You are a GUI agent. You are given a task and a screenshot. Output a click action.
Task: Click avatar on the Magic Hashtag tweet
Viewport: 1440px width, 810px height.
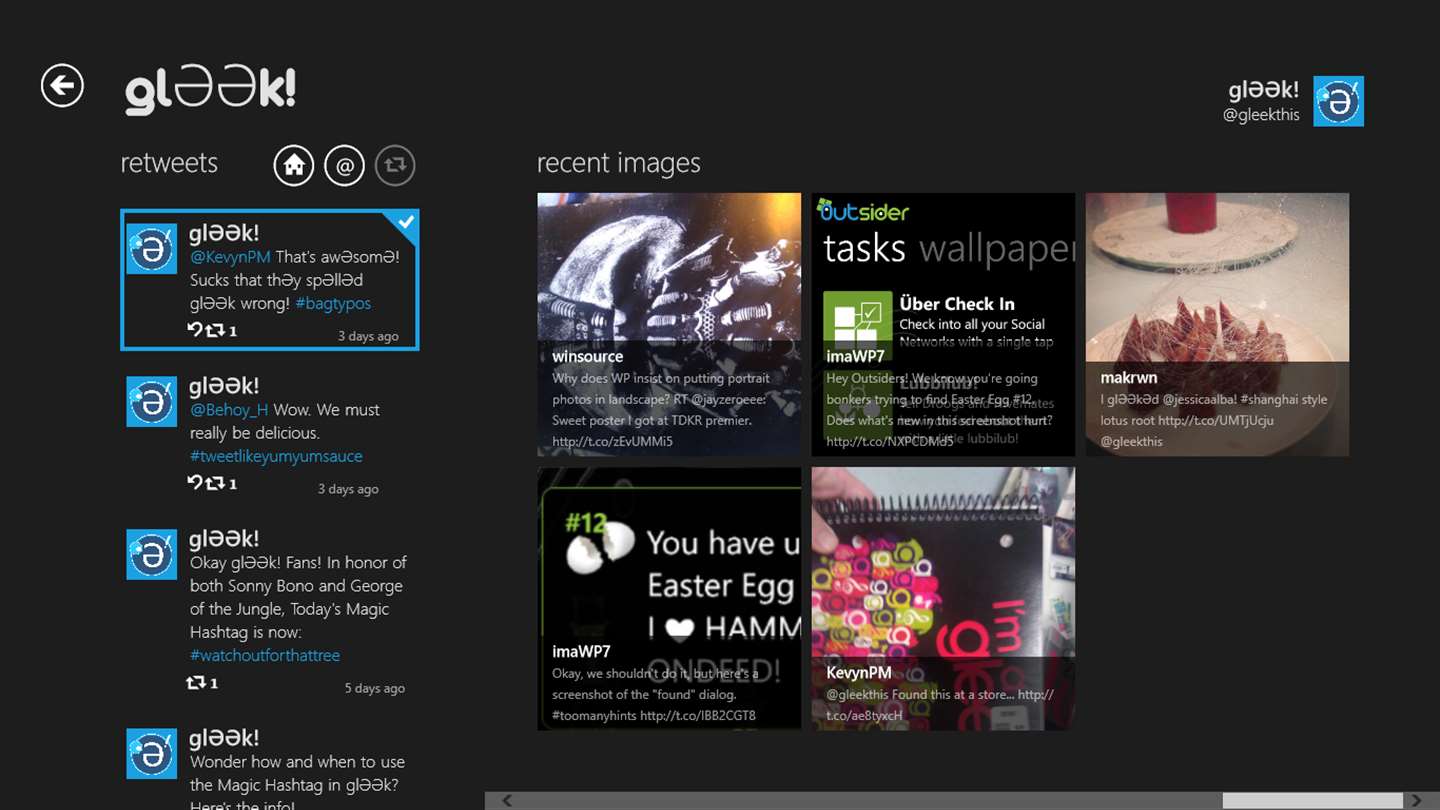pos(151,555)
